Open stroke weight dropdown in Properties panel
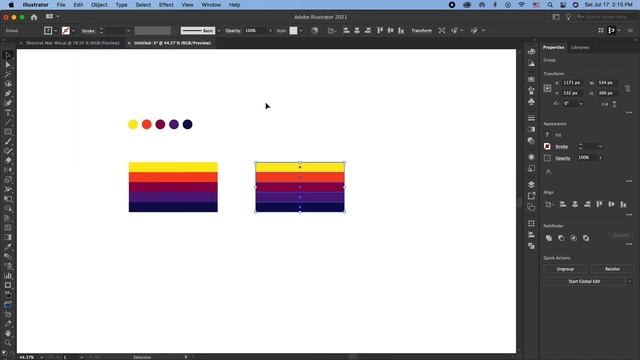The width and height of the screenshot is (640, 360). tap(600, 147)
